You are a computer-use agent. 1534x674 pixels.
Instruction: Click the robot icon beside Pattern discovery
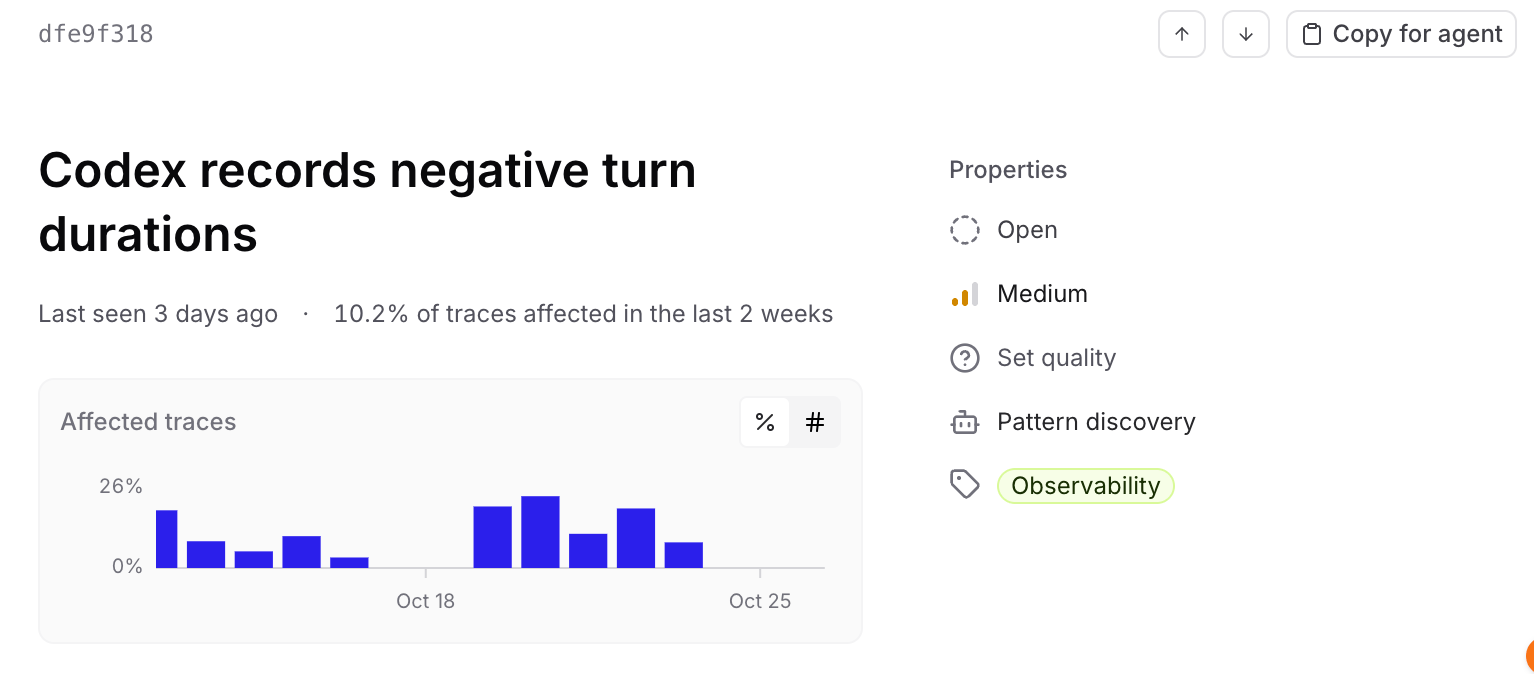(x=964, y=422)
